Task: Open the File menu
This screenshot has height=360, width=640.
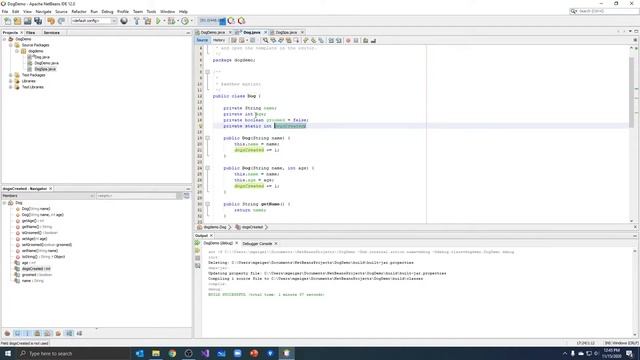Action: (5, 11)
